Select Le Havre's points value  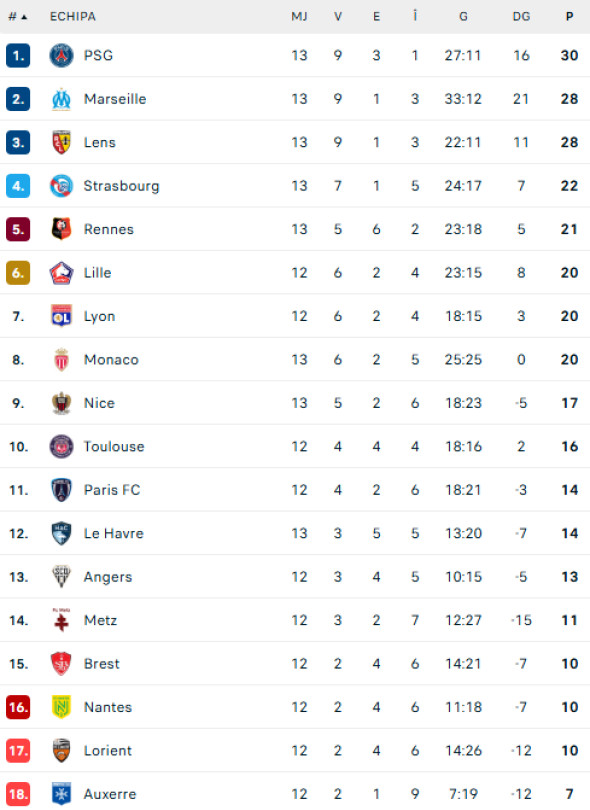pos(569,533)
